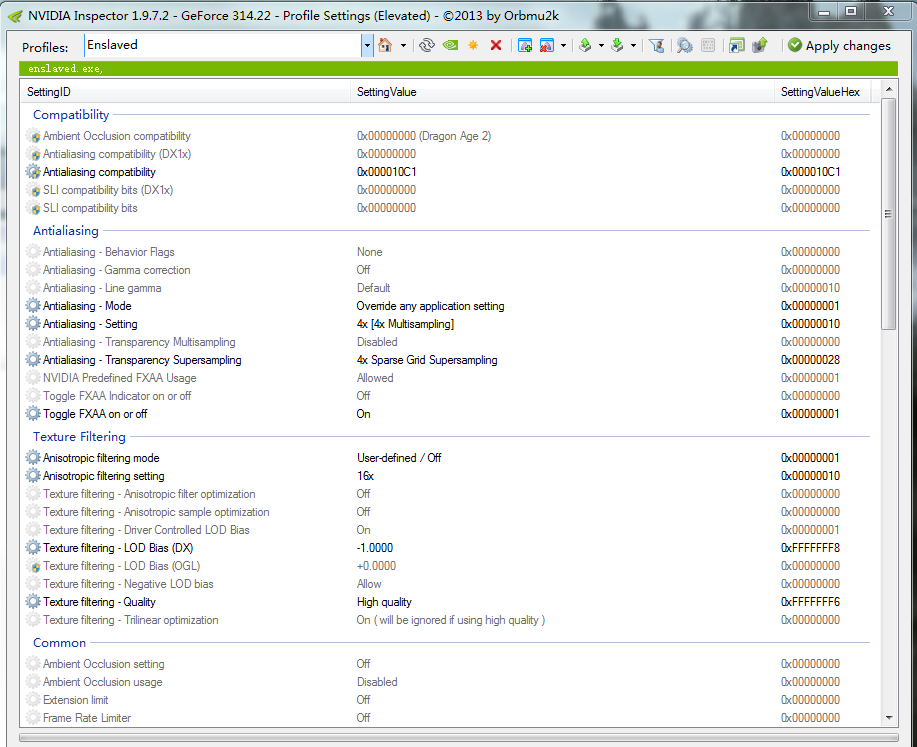This screenshot has width=917, height=747.
Task: Click the 'High quality' texture filtering value
Action: tap(384, 602)
